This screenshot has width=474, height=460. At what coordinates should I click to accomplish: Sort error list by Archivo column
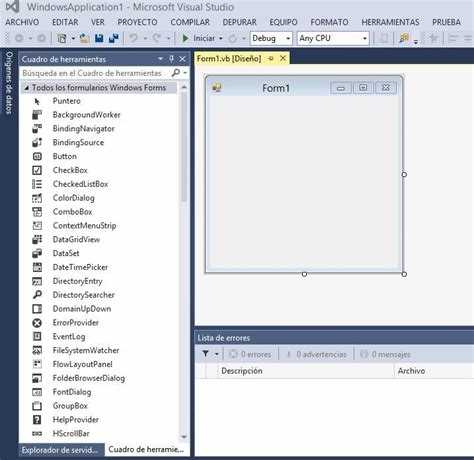[x=411, y=371]
